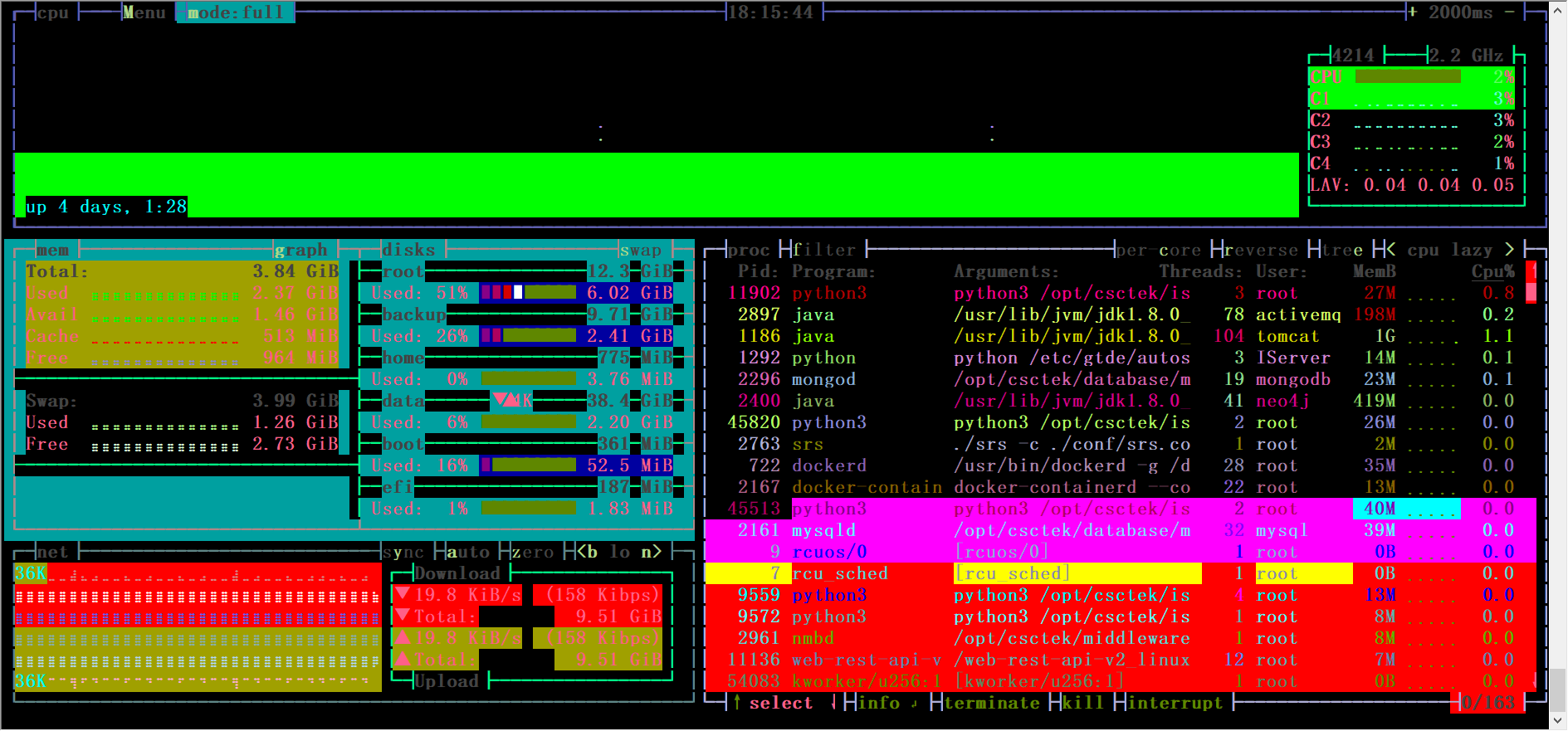
Task: Toggle swap display in disks box
Action: coord(641,250)
